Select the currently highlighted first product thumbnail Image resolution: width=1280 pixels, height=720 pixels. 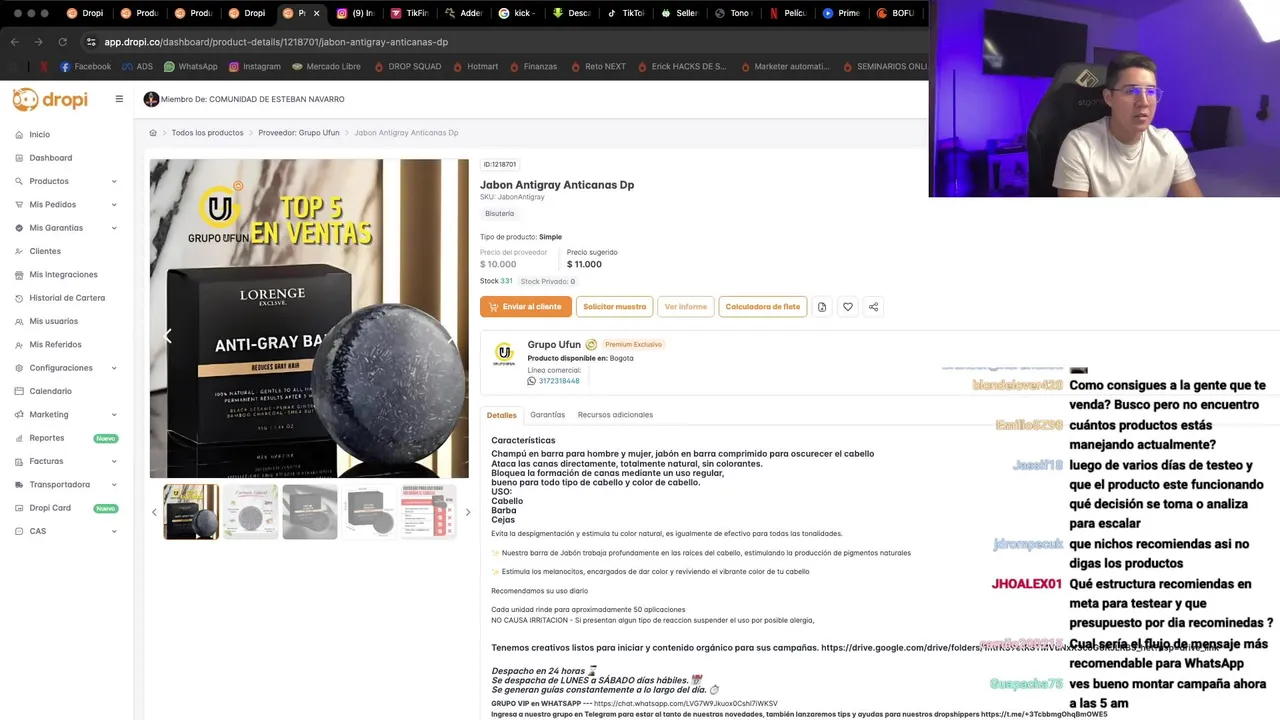(191, 512)
